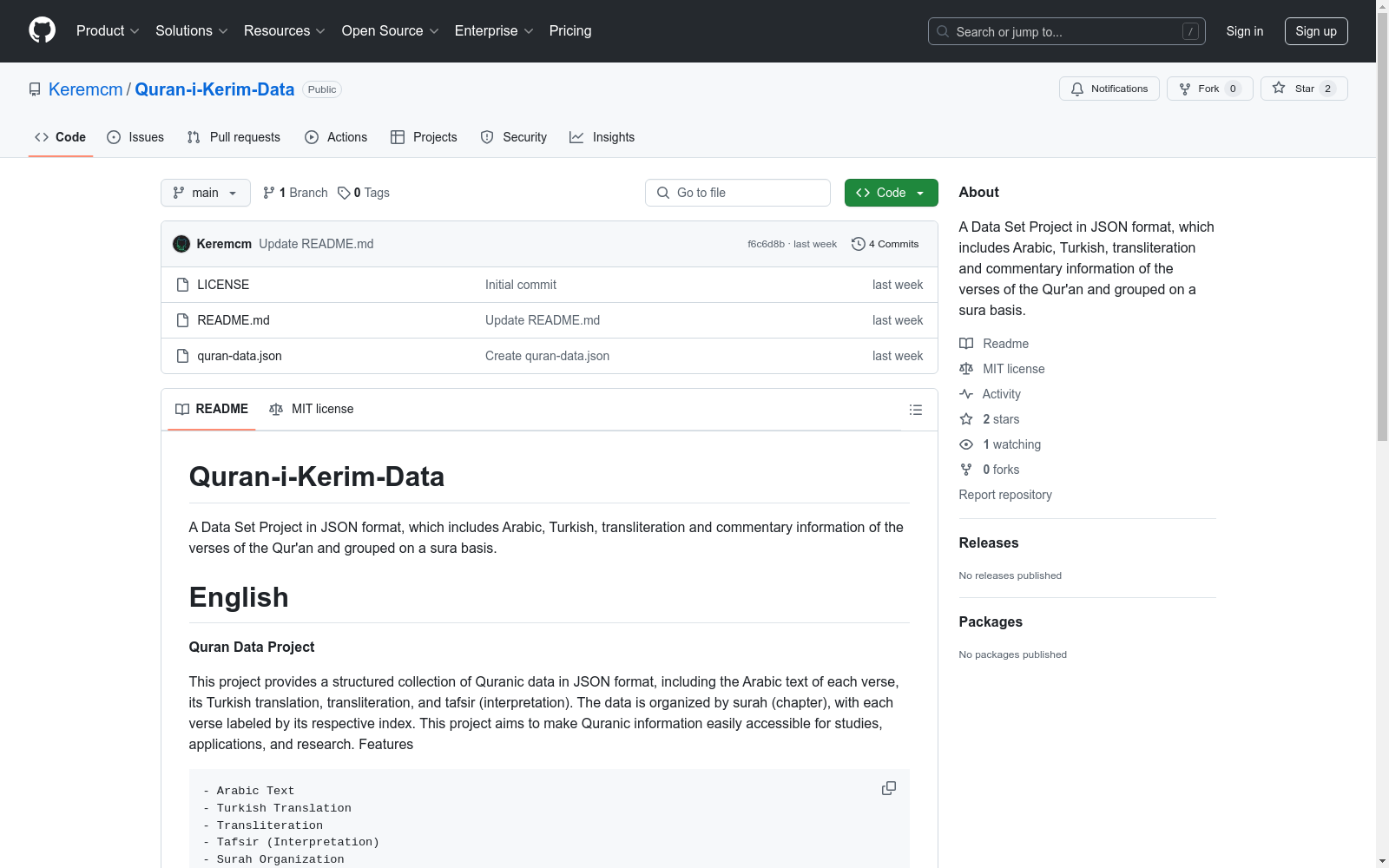1389x868 pixels.
Task: Switch to the Pull requests tab
Action: point(234,137)
